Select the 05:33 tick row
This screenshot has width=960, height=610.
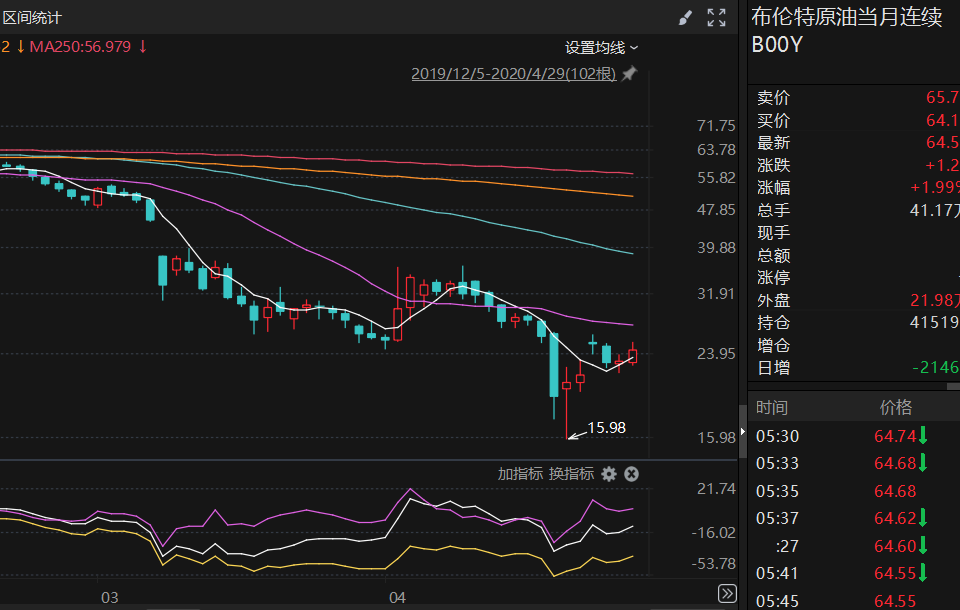(x=854, y=463)
